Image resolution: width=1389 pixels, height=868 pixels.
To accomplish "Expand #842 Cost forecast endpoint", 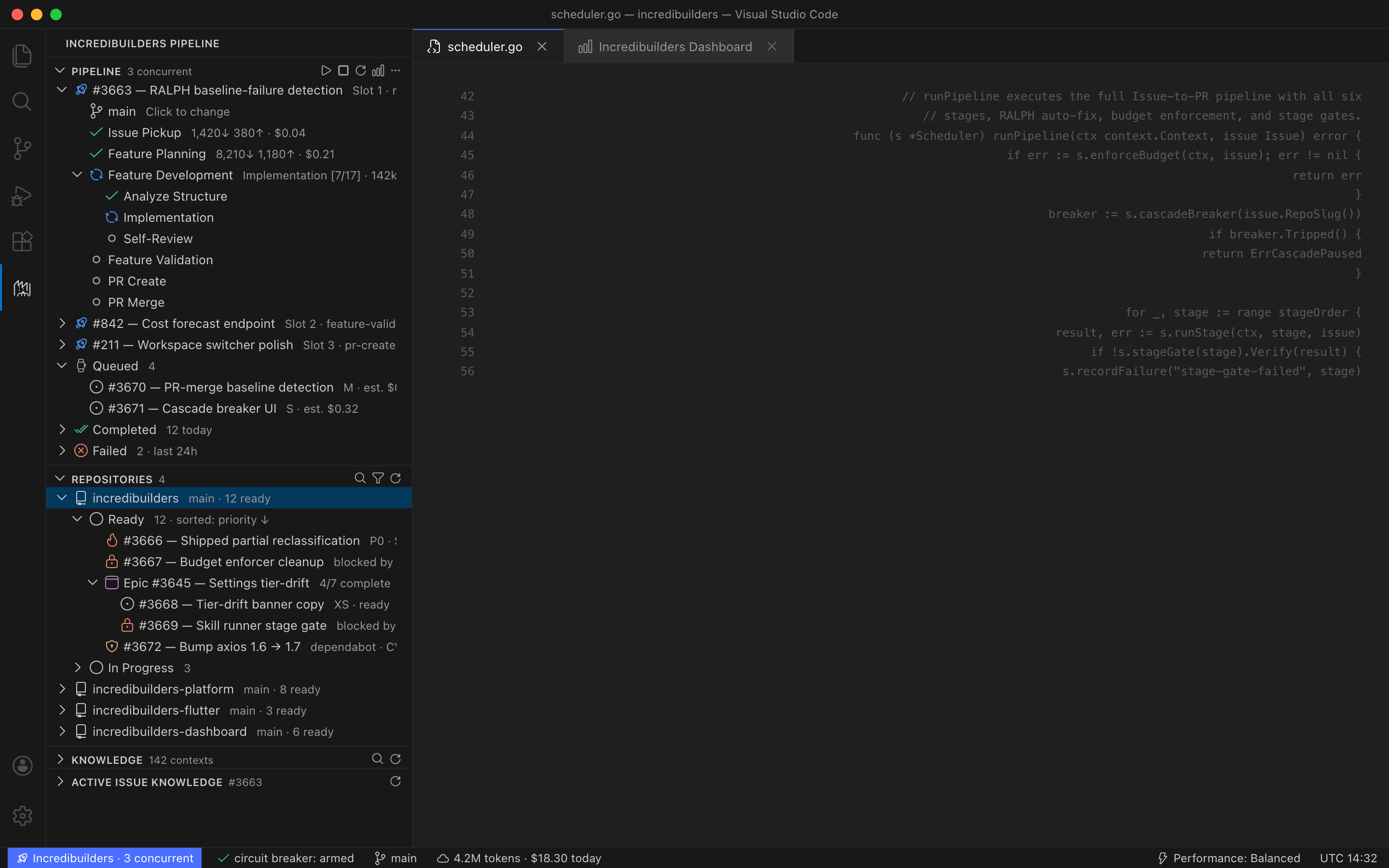I will [x=62, y=324].
